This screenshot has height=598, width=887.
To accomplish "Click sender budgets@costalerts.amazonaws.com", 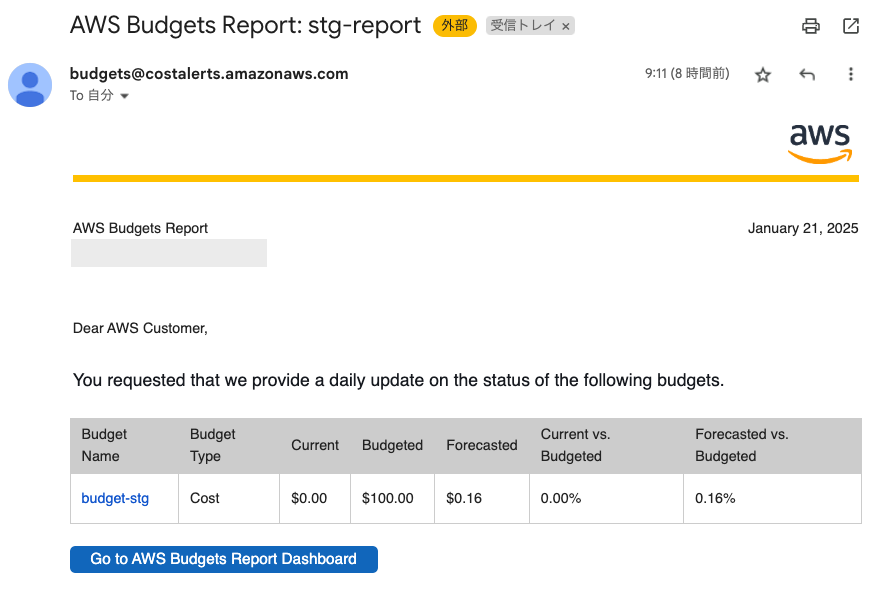I will coord(209,74).
